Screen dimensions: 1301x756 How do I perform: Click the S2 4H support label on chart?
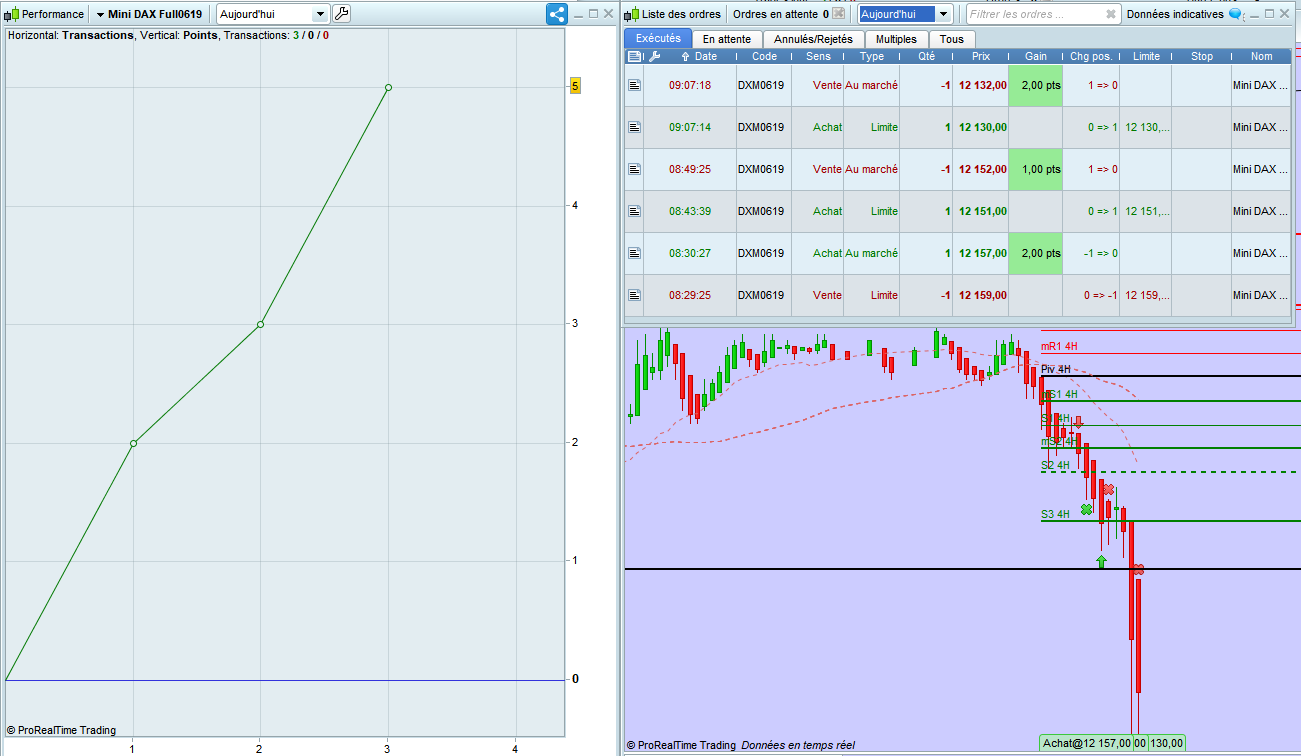point(1055,465)
